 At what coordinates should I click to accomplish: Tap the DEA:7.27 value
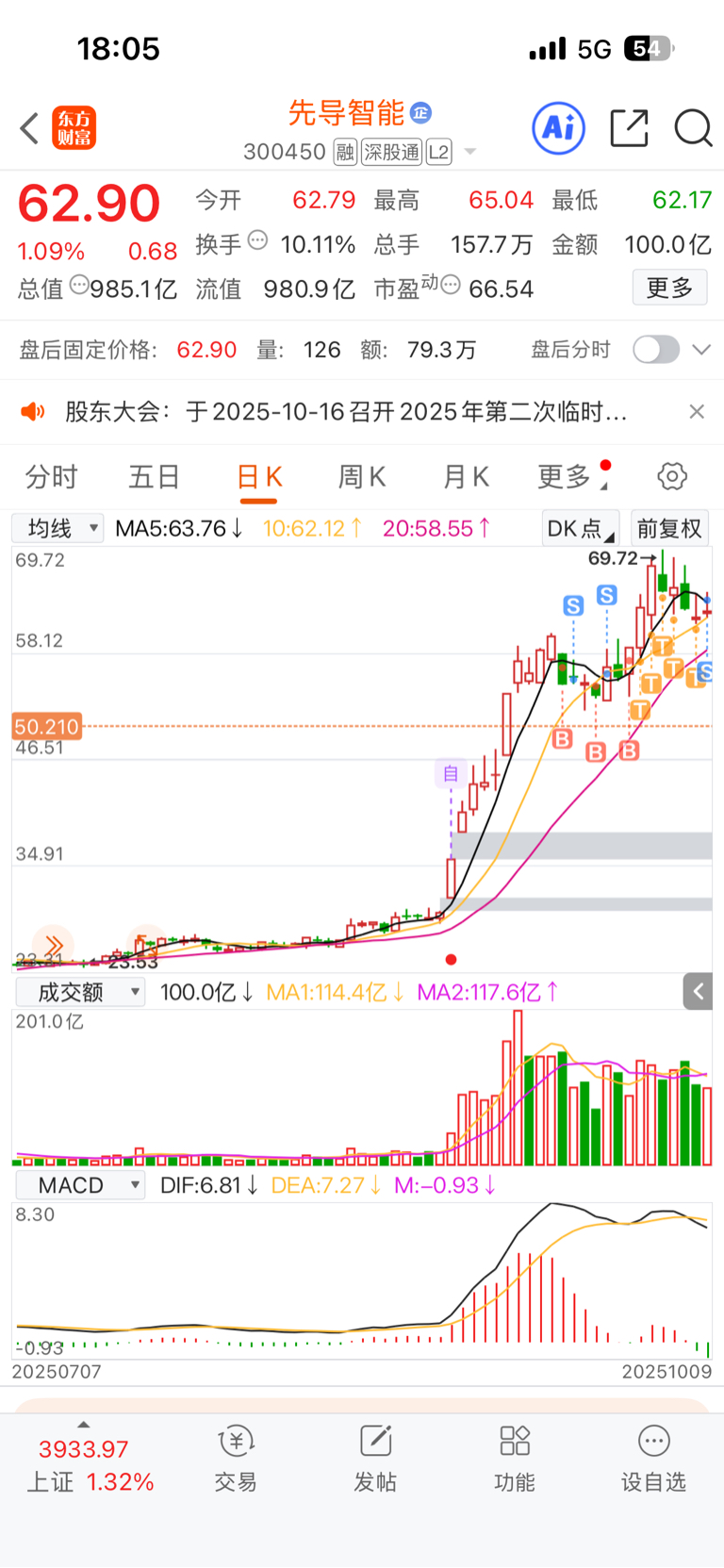pos(325,1185)
